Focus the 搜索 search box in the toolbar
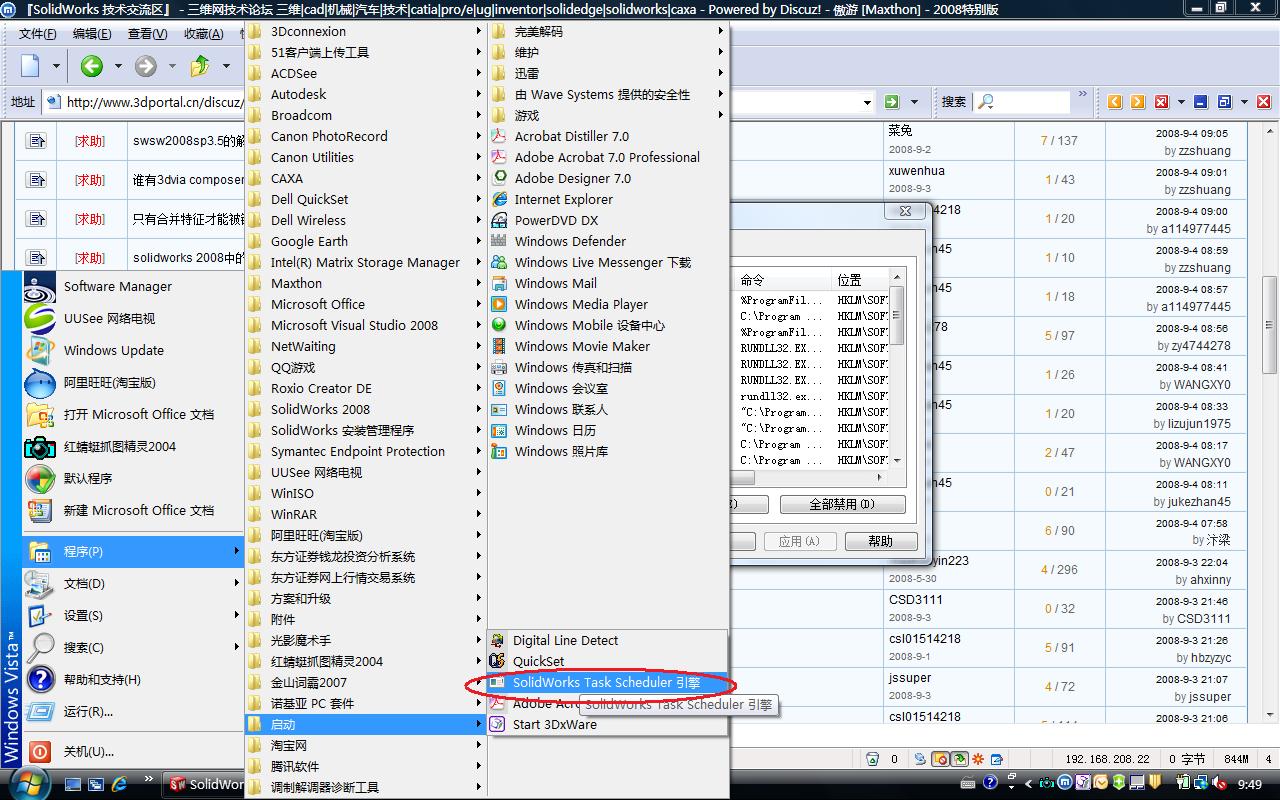 (1021, 101)
